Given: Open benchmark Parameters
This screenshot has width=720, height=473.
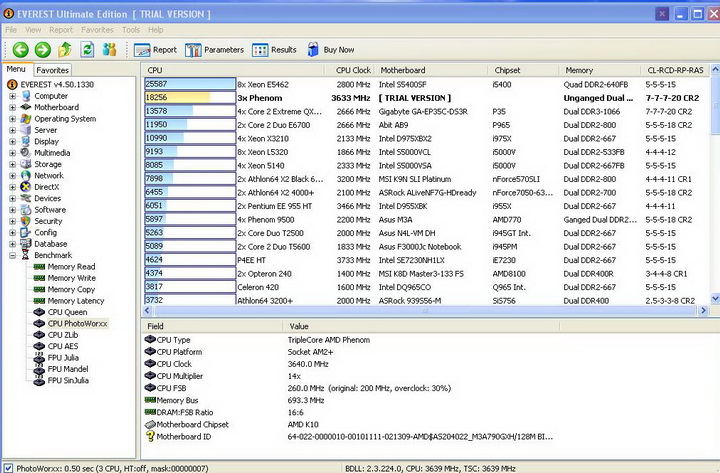Looking at the screenshot, I should pyautogui.click(x=214, y=50).
